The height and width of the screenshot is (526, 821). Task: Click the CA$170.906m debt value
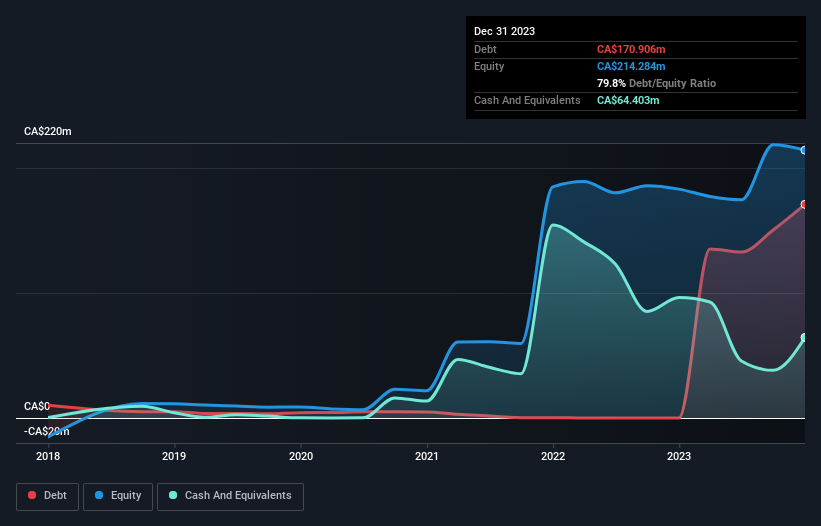[x=631, y=49]
